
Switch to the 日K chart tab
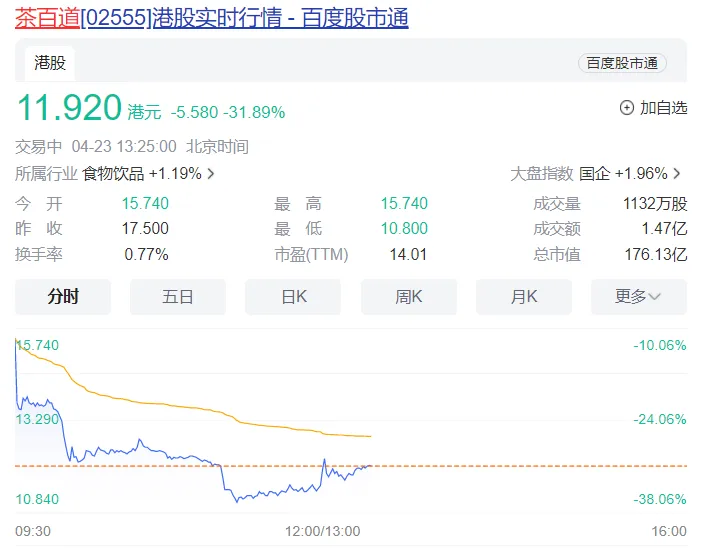click(293, 297)
